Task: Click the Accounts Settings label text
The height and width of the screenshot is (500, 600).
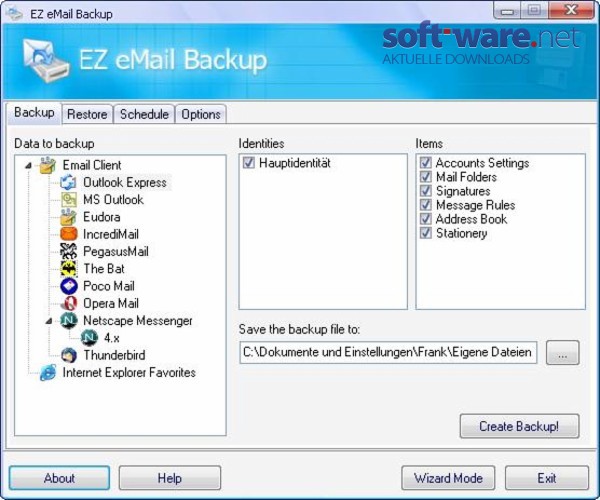Action: pyautogui.click(x=483, y=163)
